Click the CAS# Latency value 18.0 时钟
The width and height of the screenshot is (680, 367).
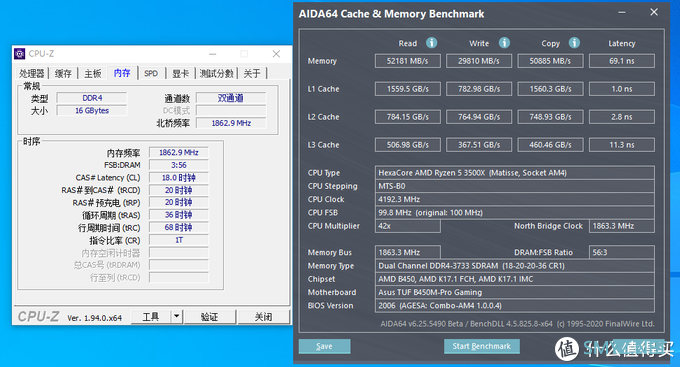179,178
